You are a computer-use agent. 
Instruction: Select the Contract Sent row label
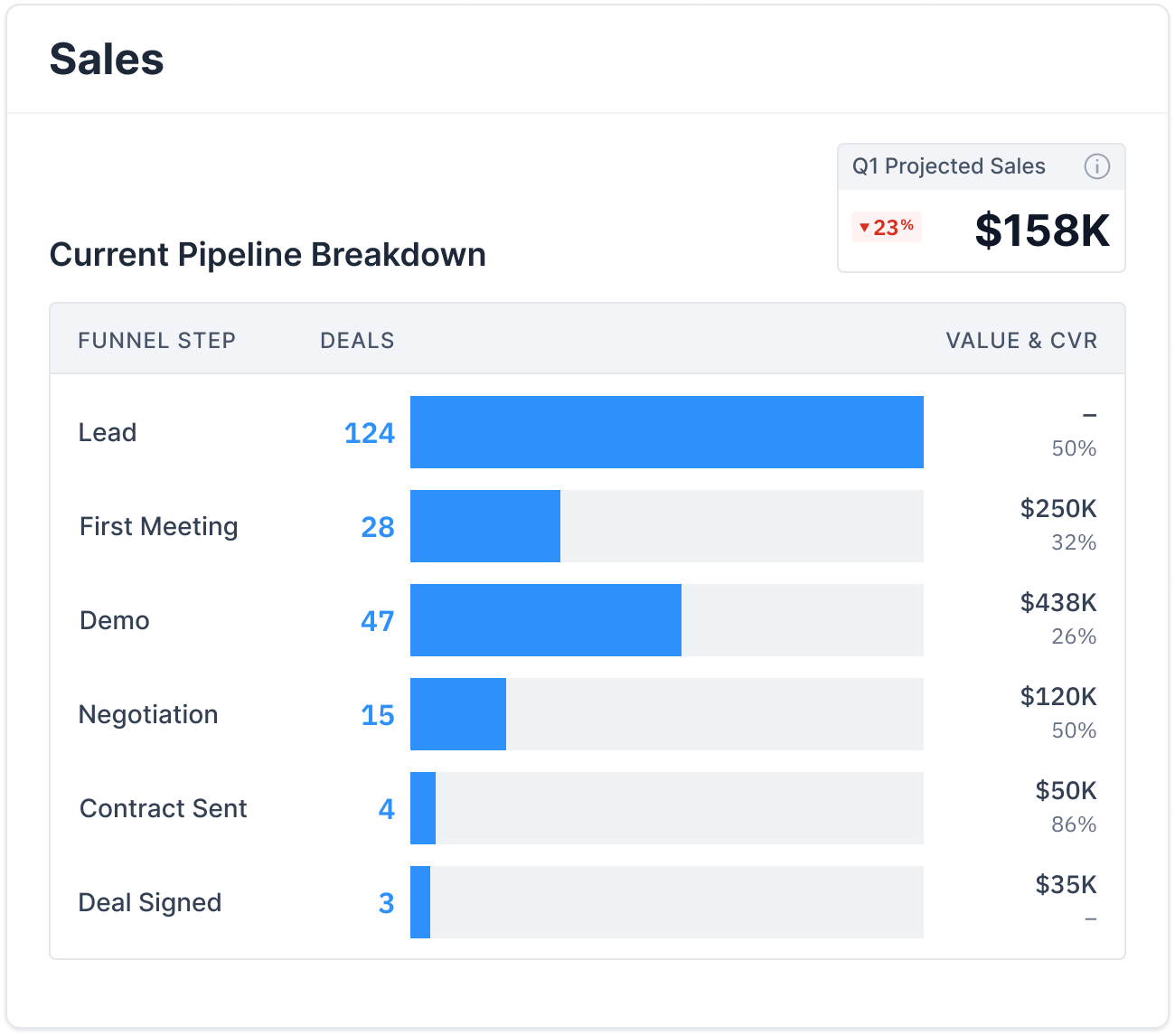pyautogui.click(x=163, y=808)
